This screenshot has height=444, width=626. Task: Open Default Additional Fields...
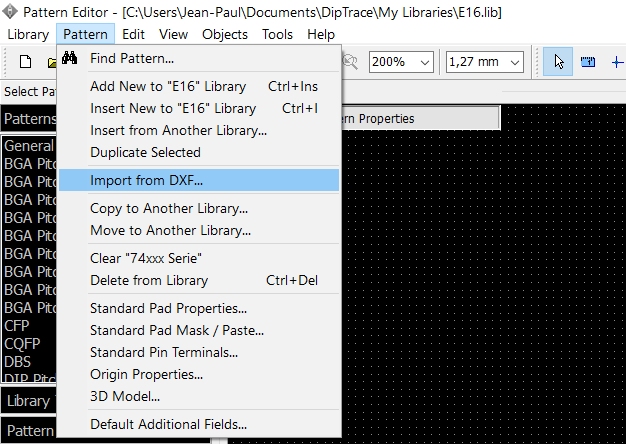pyautogui.click(x=199, y=424)
